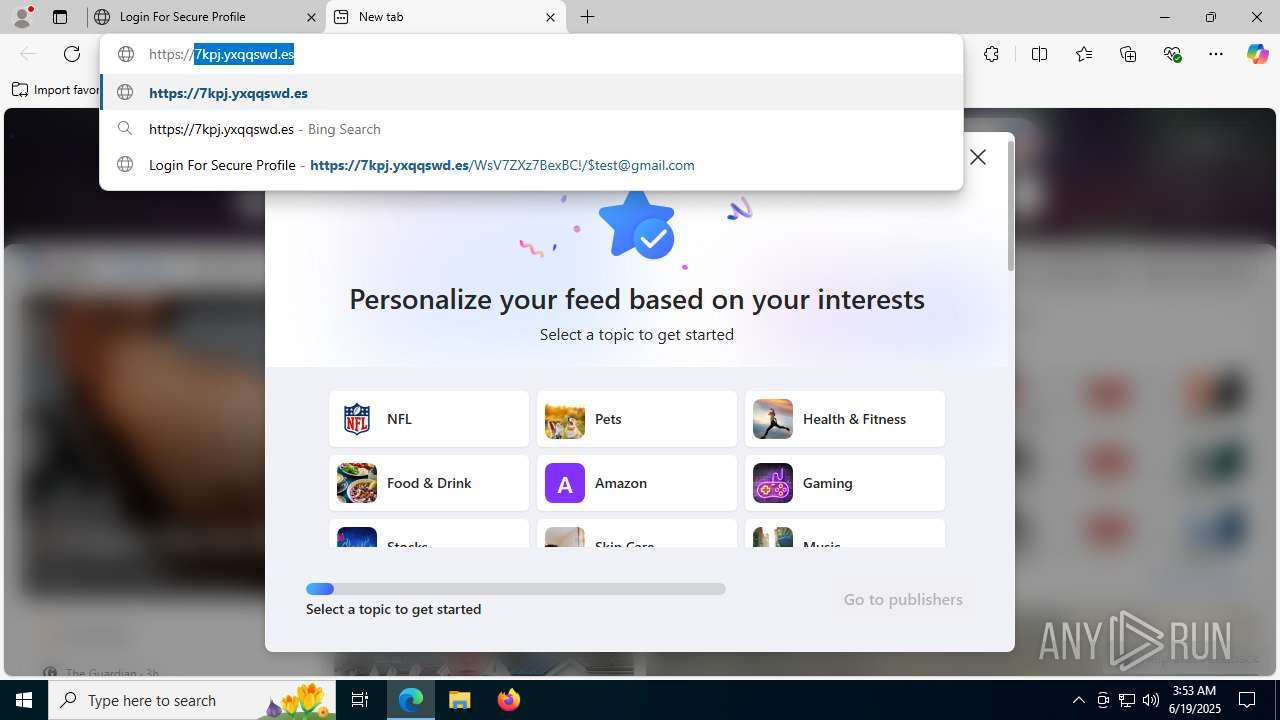Select suggestion https://7kpj.yxqqswd.es

[x=531, y=92]
